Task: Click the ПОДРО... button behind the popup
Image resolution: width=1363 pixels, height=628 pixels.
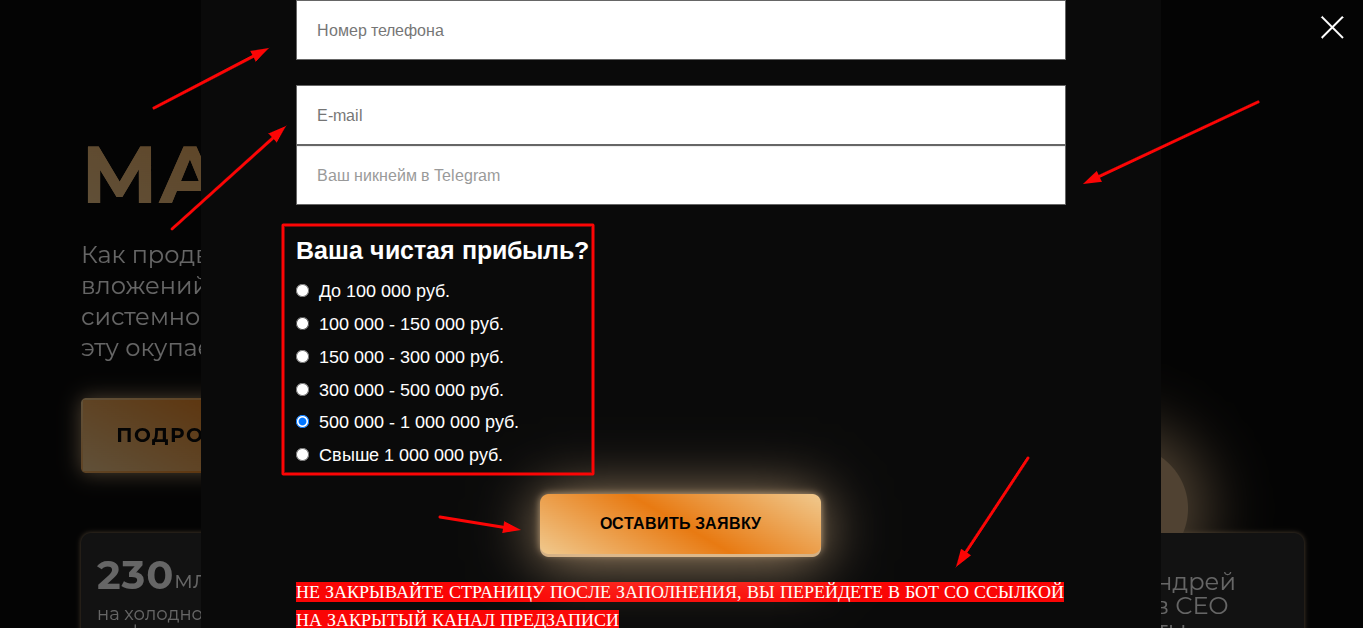Action: click(141, 435)
